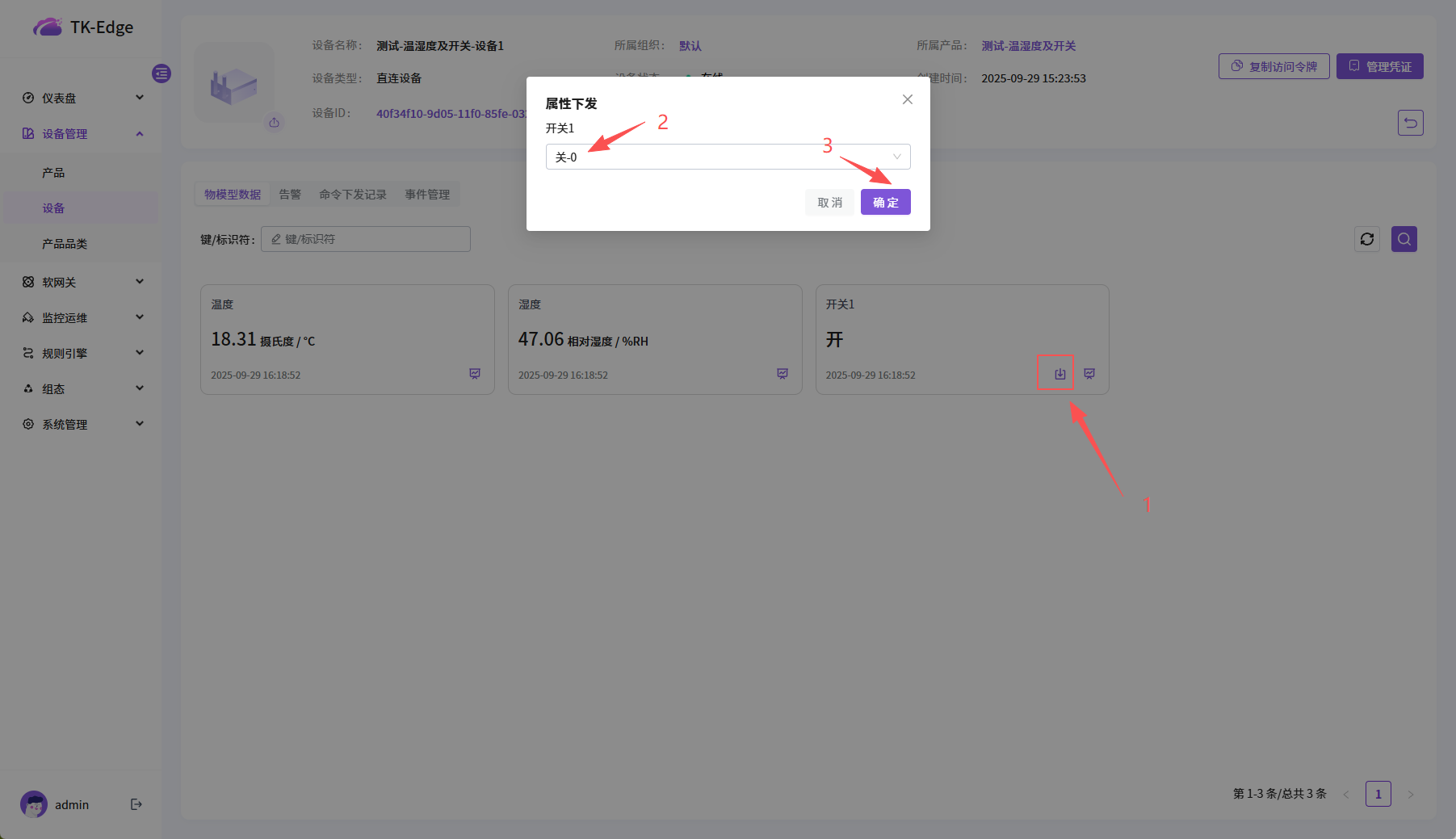The height and width of the screenshot is (839, 1456).
Task: Switch to the 告警 tab
Action: 290,195
